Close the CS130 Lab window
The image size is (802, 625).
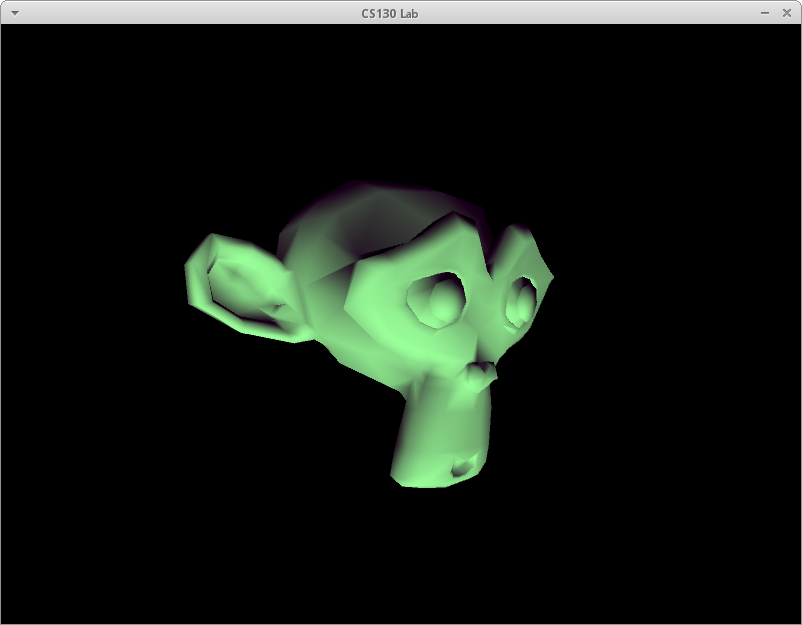point(787,13)
